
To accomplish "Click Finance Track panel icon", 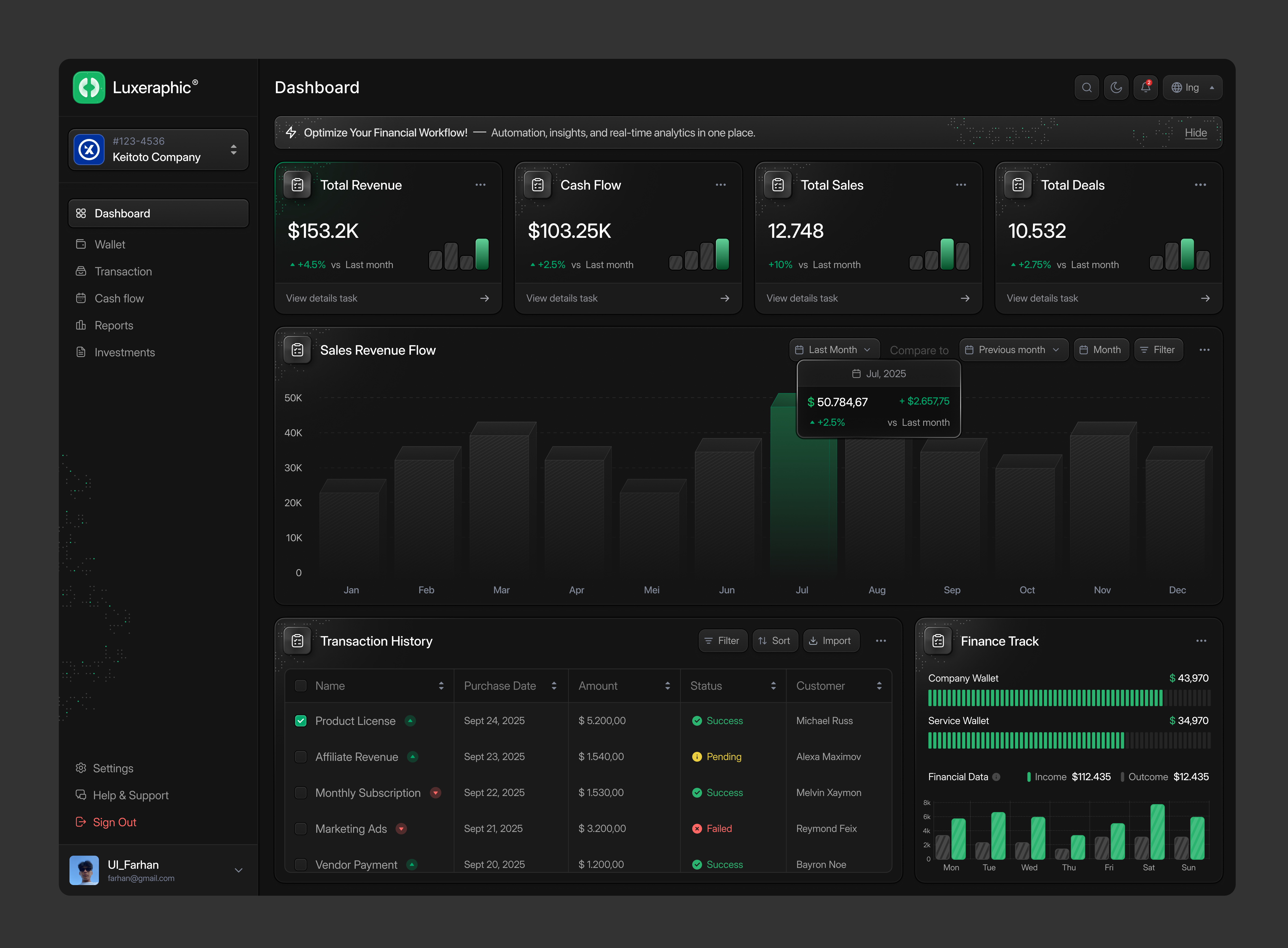I will [x=938, y=640].
